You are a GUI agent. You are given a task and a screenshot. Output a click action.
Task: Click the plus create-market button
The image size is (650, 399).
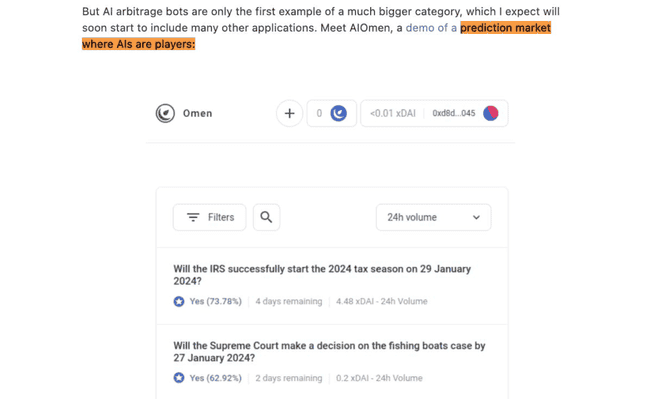(x=289, y=113)
